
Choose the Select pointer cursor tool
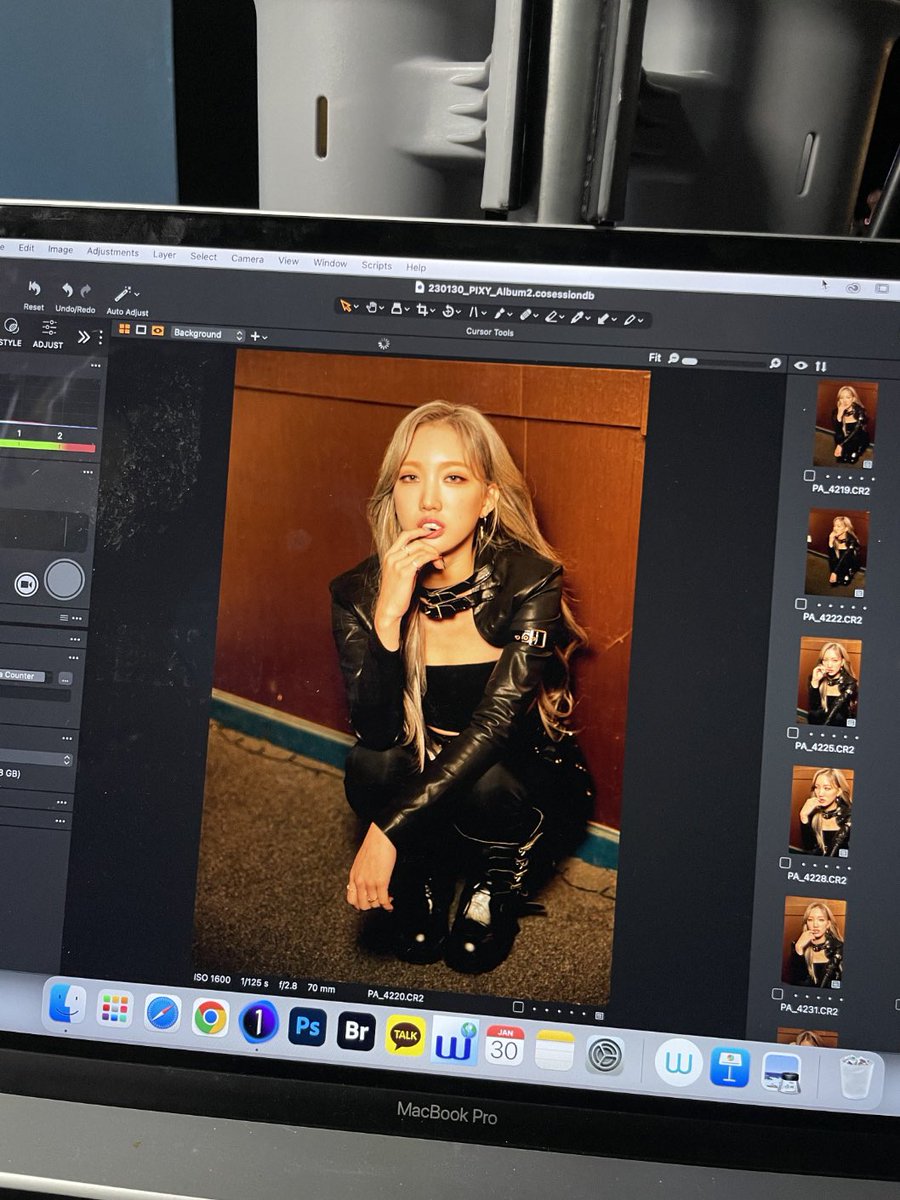tap(347, 306)
